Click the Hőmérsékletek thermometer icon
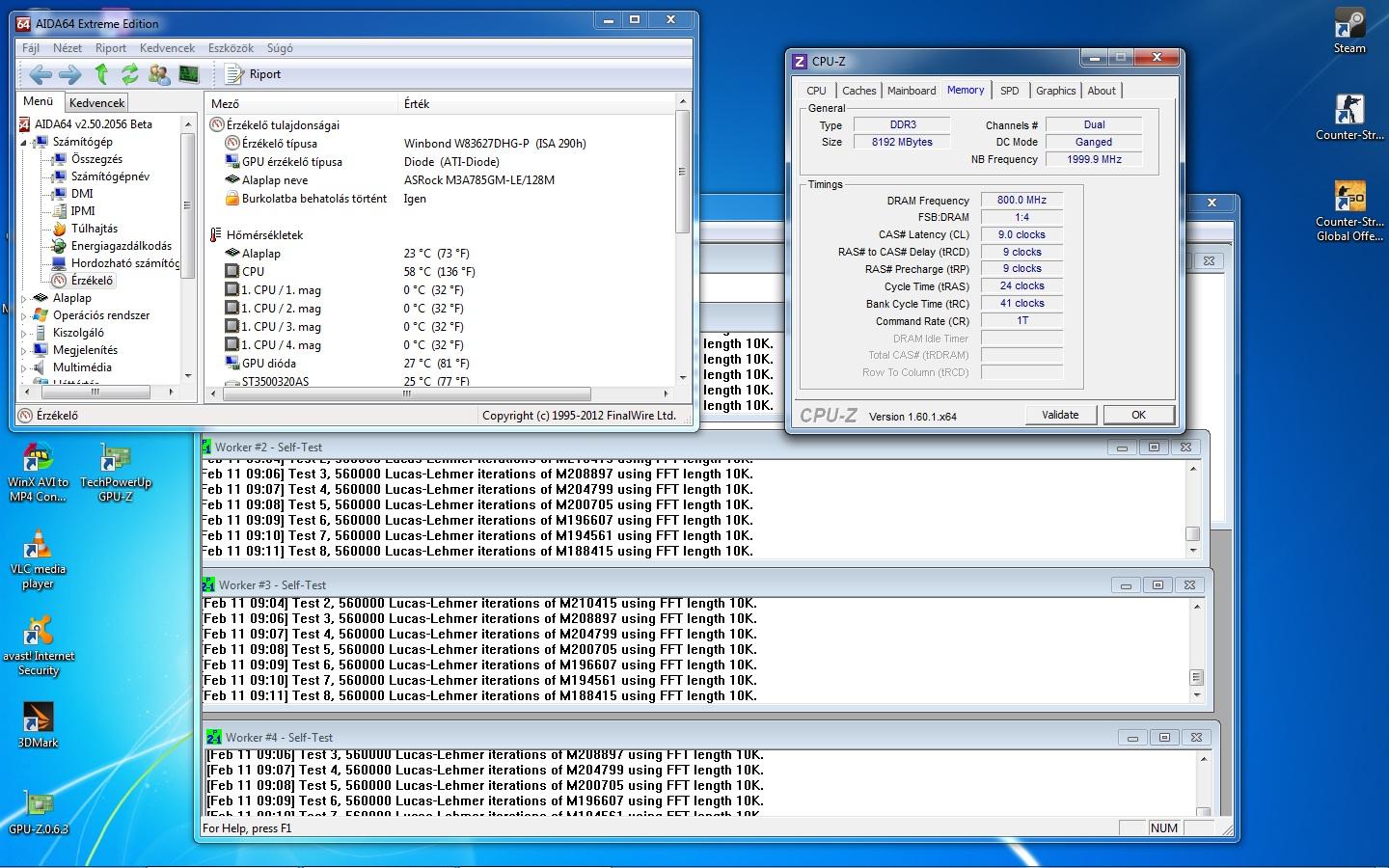 pos(216,234)
